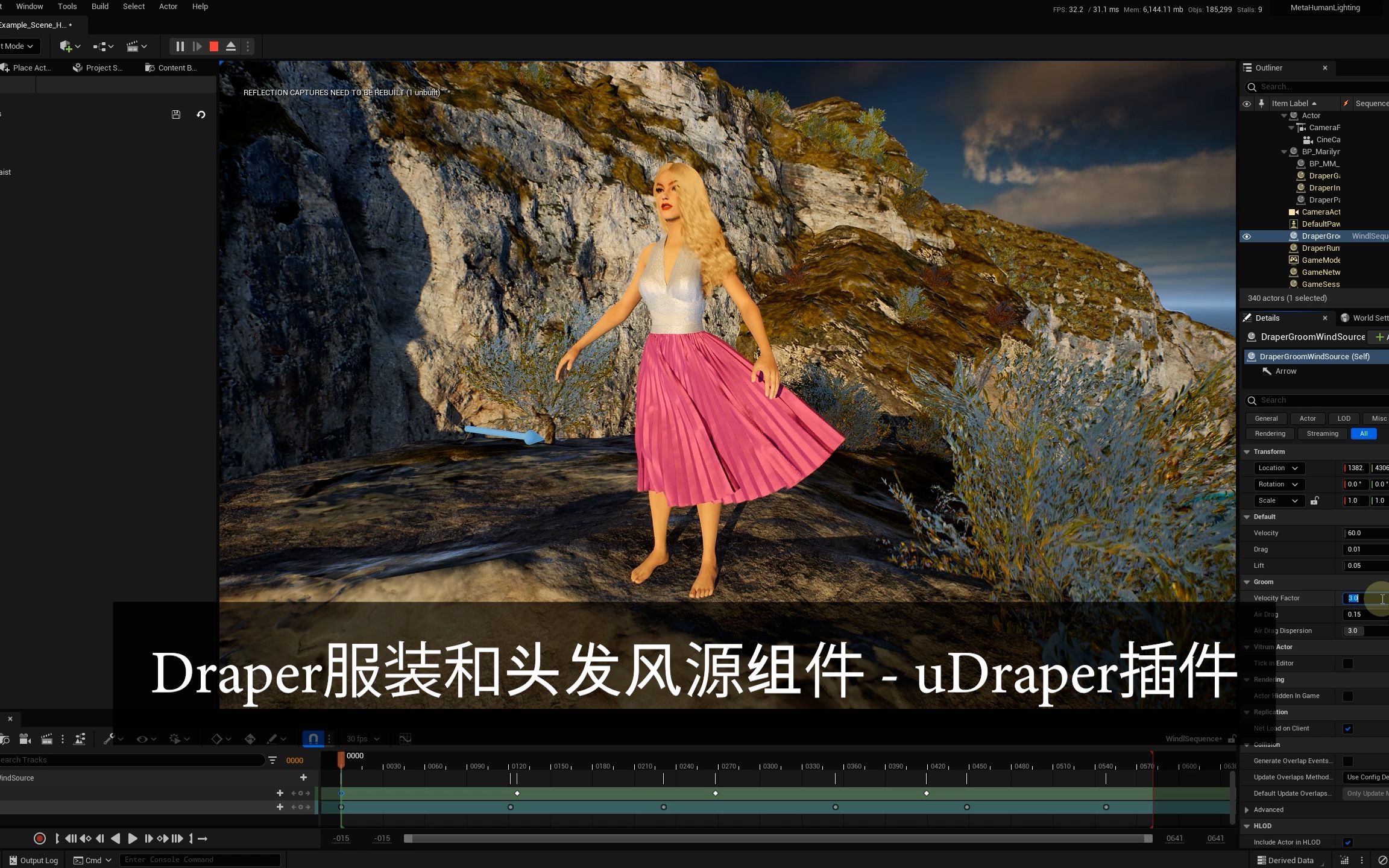1389x868 pixels.
Task: Collapse BP_Marilyn tree node in outliner
Action: point(1284,152)
